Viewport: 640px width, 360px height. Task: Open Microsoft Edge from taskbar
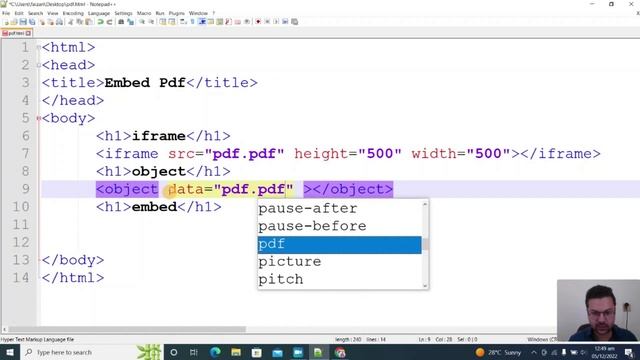pyautogui.click(x=215, y=352)
